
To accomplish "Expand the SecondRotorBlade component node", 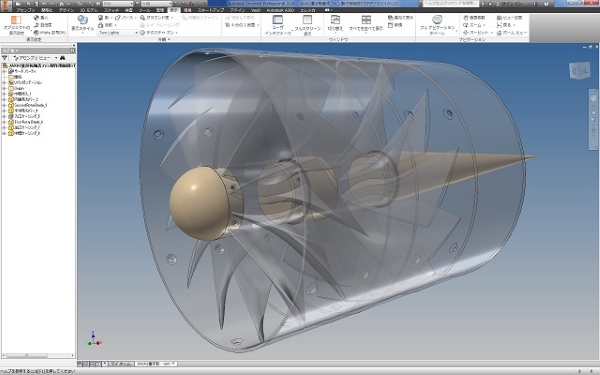I will [4, 105].
